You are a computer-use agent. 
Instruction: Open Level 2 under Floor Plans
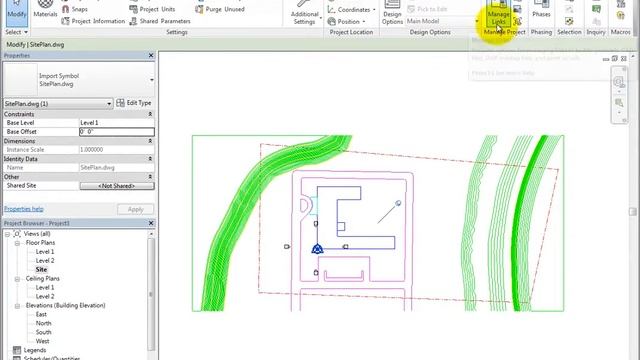pyautogui.click(x=45, y=261)
